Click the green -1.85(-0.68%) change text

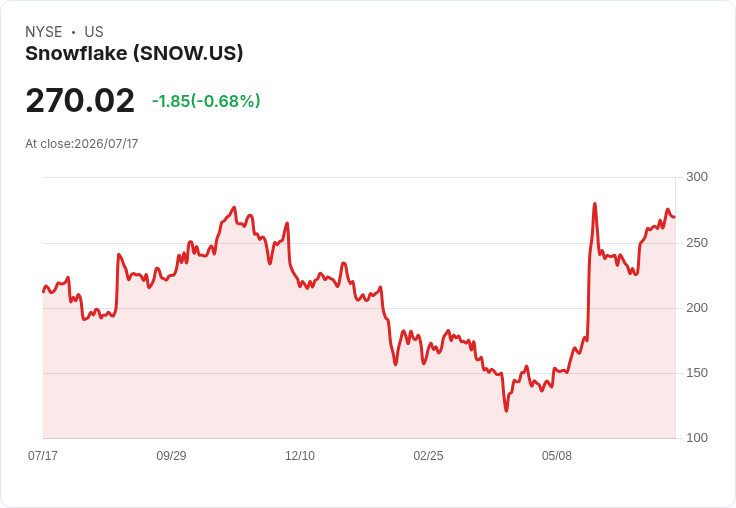[x=206, y=101]
